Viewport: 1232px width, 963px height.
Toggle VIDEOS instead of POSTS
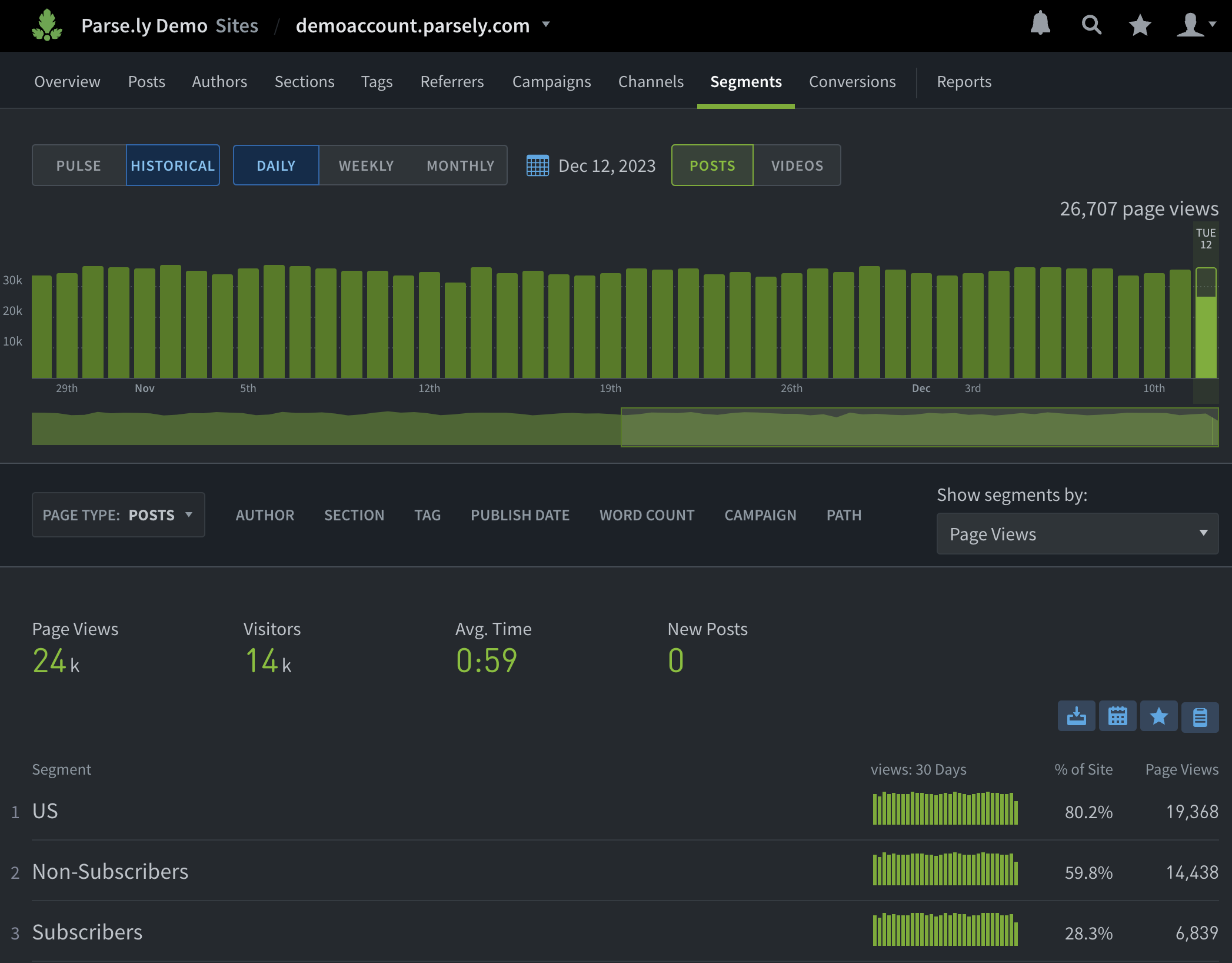click(x=797, y=165)
